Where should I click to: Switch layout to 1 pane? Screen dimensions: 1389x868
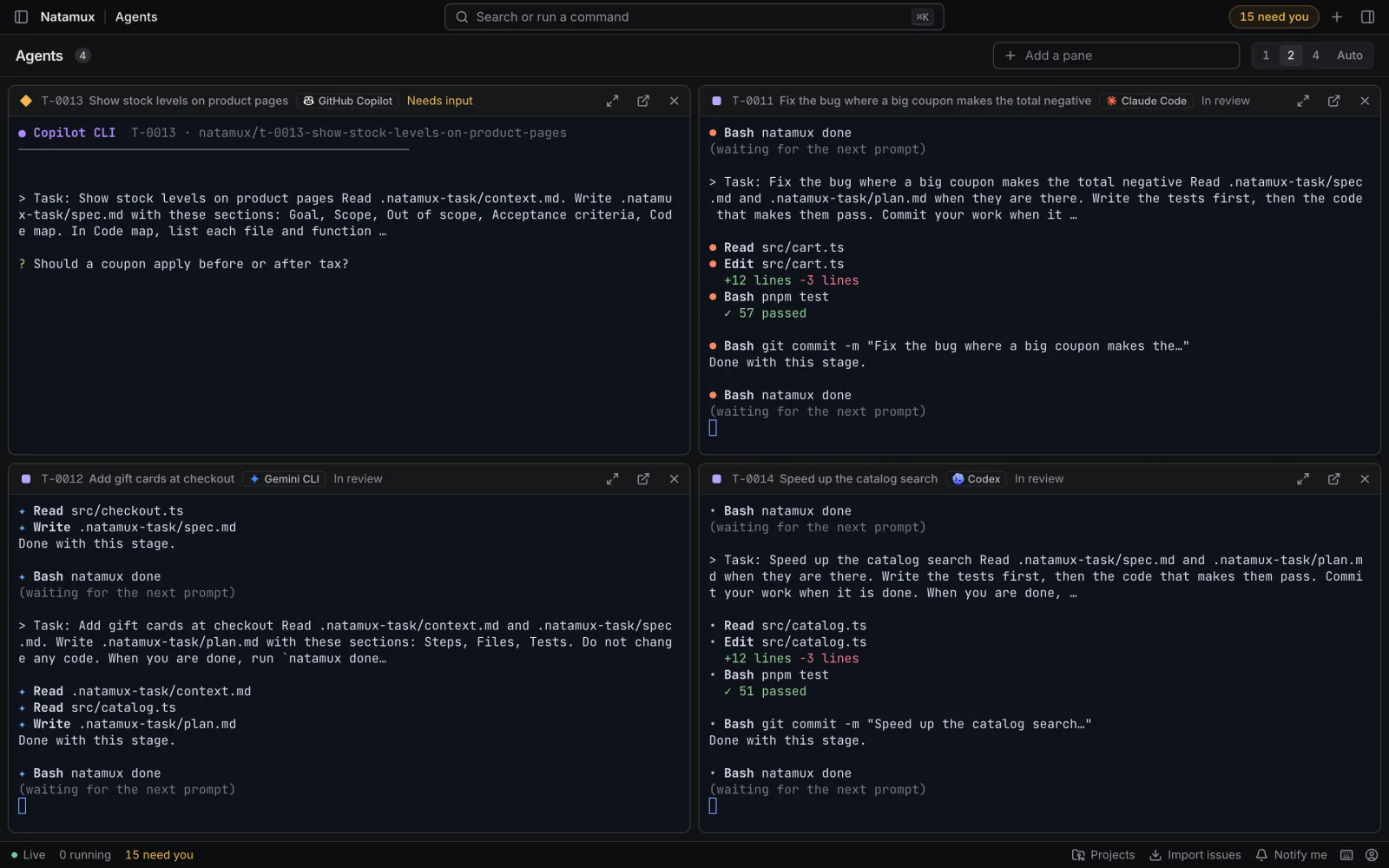coord(1266,56)
